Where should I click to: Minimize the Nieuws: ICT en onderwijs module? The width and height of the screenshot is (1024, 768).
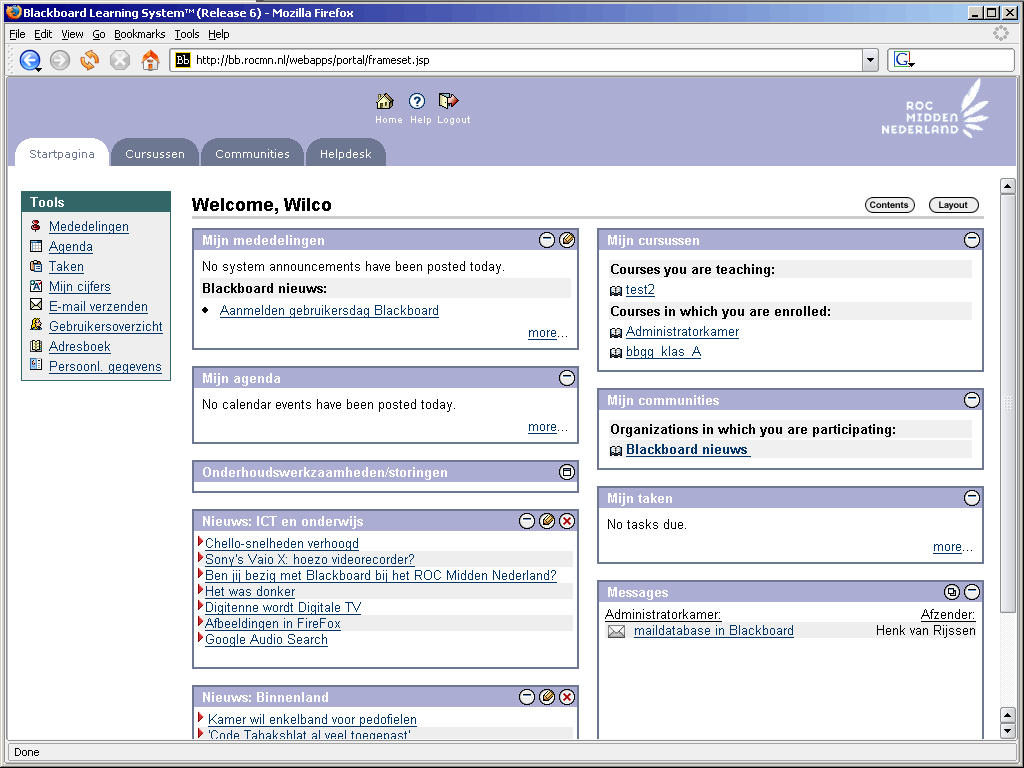[527, 520]
